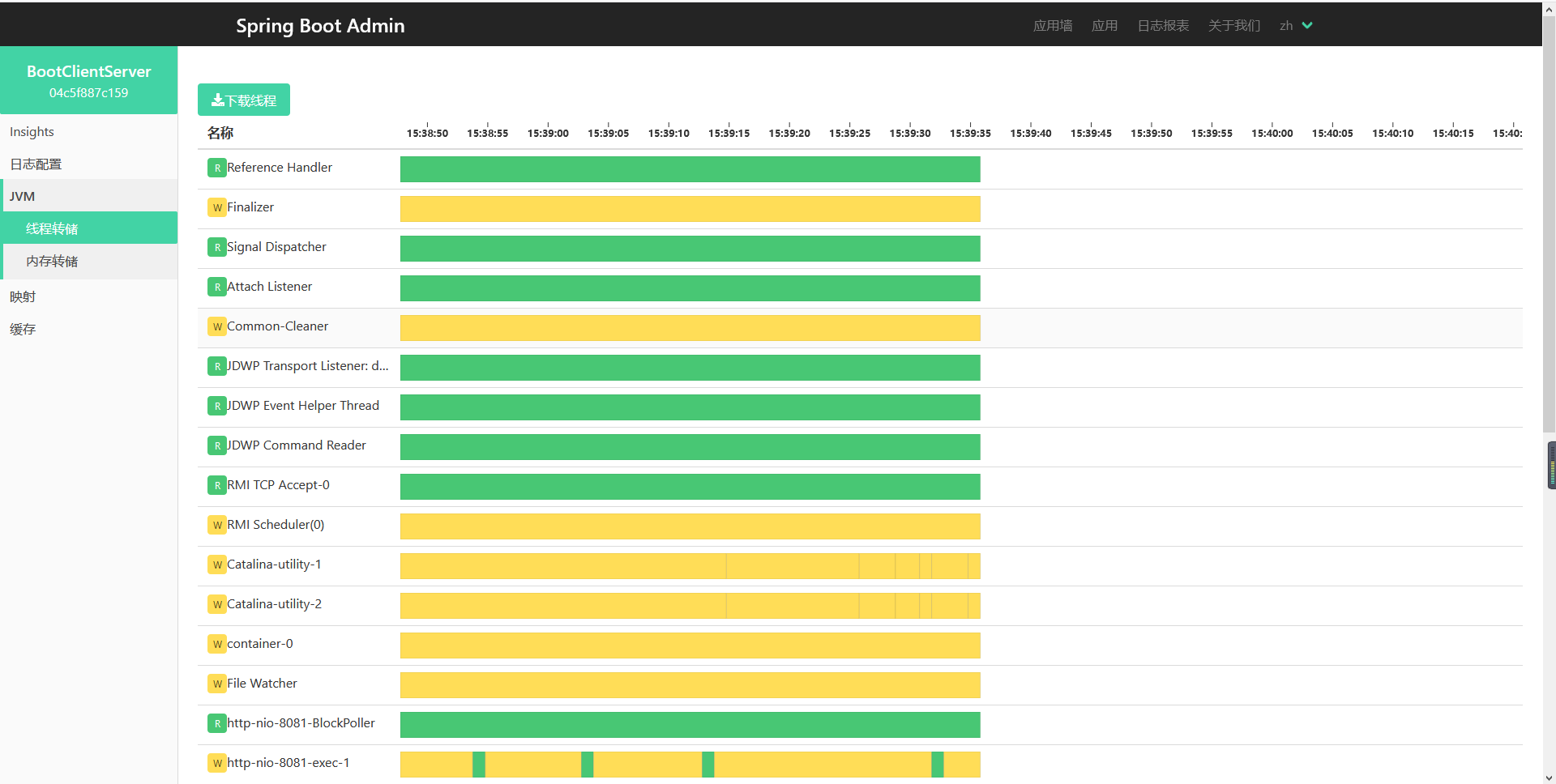Click the yellow timeline bar for container-0
Image resolution: width=1556 pixels, height=784 pixels.
point(690,646)
